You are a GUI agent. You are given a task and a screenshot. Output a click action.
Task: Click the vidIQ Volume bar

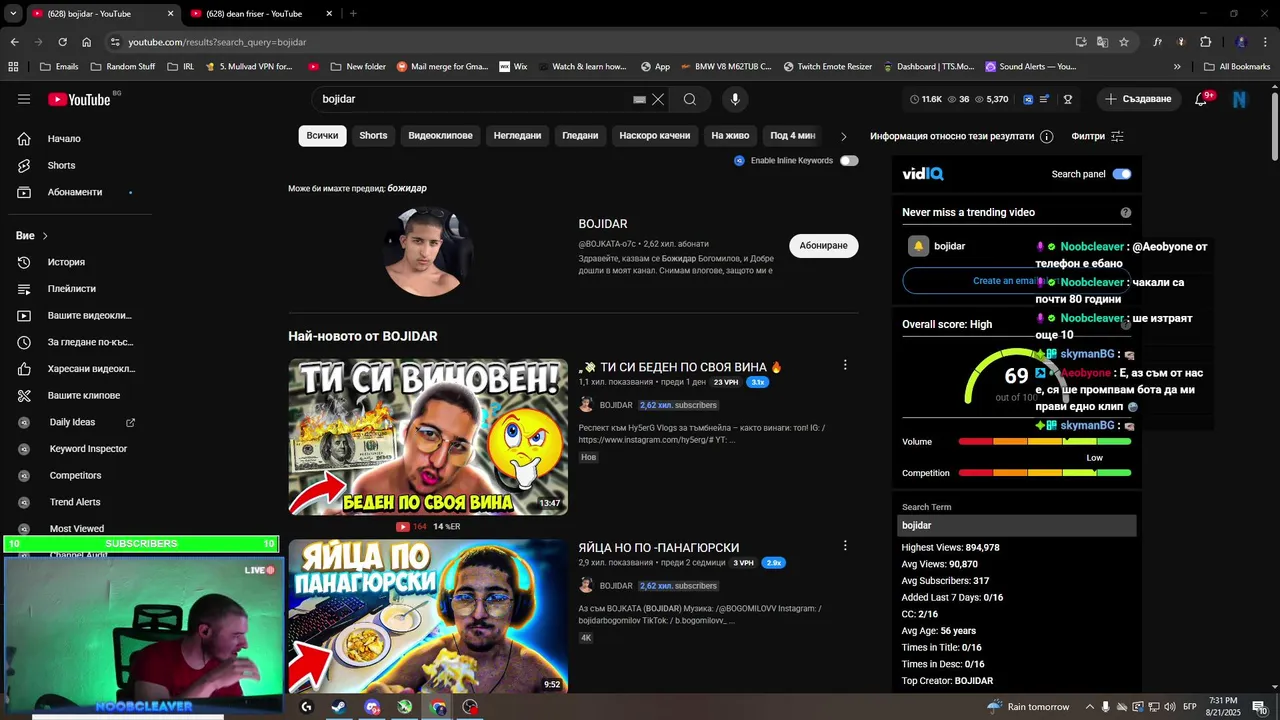coord(1044,442)
